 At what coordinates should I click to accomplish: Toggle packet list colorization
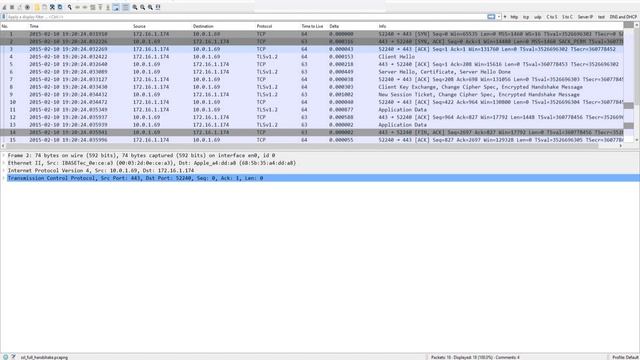[x=125, y=7]
